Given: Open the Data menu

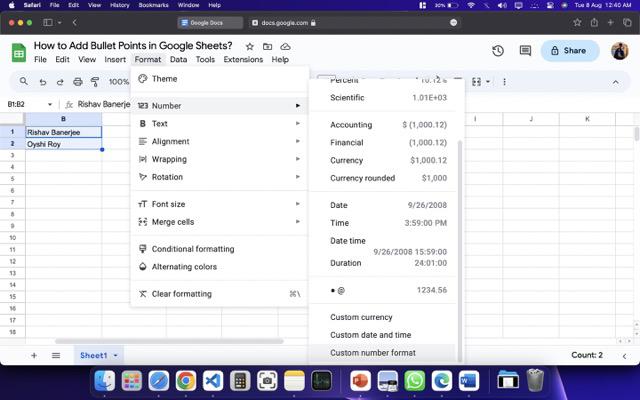Looking at the screenshot, I should pyautogui.click(x=178, y=60).
